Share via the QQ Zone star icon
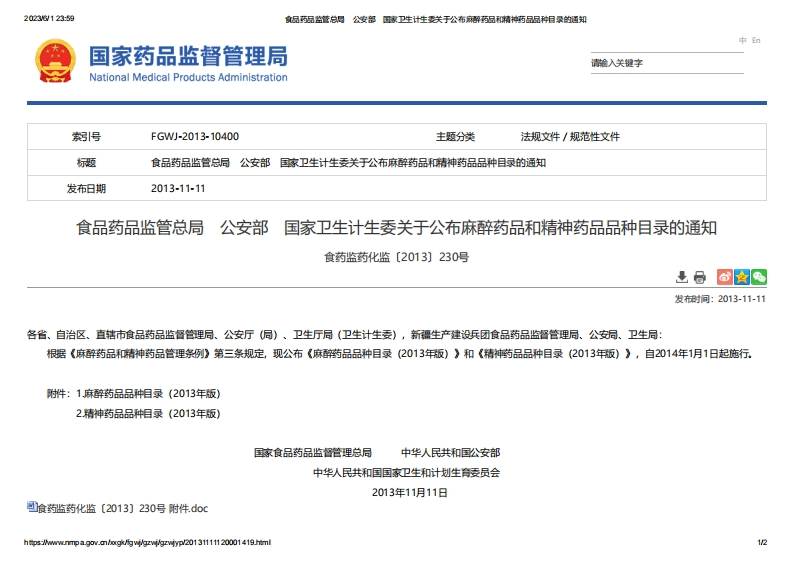Screen dimensions: 793x561 click(742, 277)
